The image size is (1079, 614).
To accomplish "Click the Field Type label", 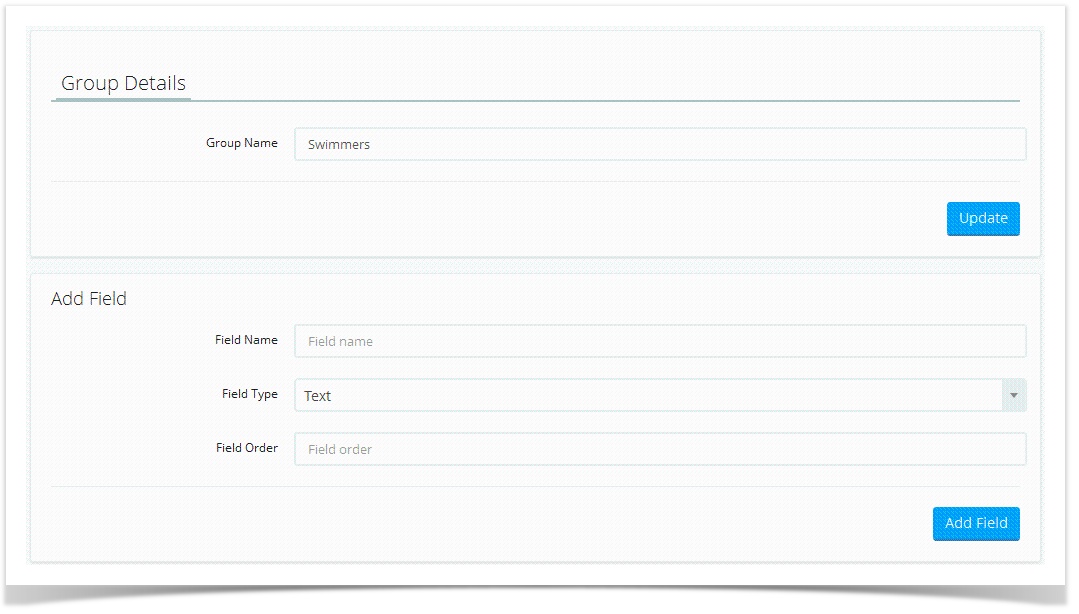I will point(250,394).
